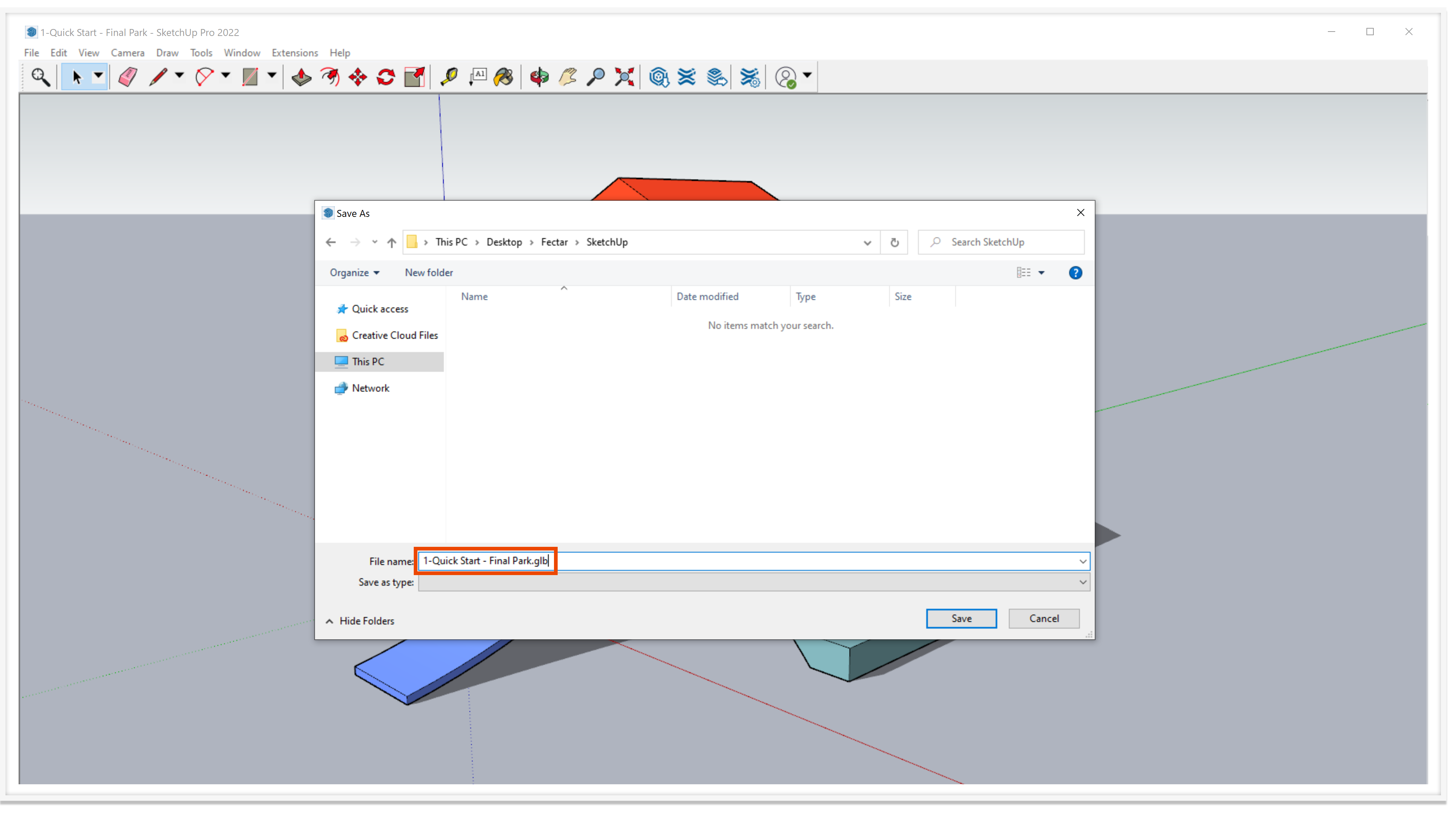Select the Zoom tool
1456x814 pixels.
click(x=595, y=77)
